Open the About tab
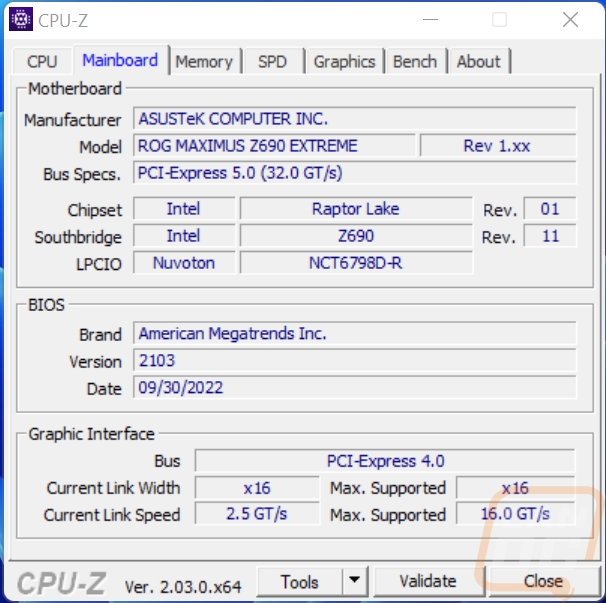 click(478, 61)
